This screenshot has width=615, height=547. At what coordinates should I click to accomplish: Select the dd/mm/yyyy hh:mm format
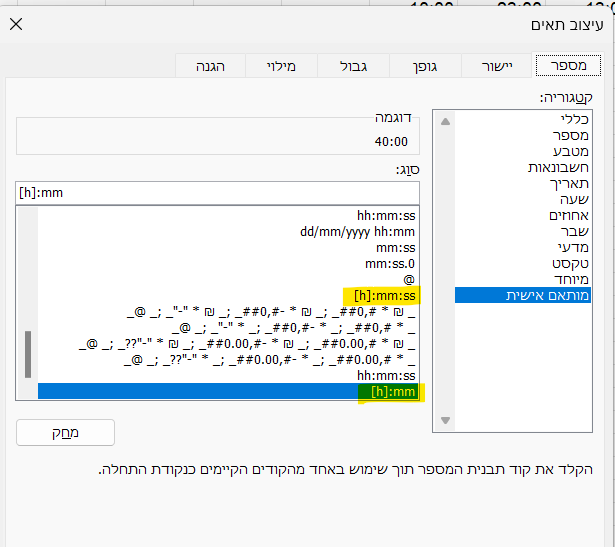tap(228, 232)
